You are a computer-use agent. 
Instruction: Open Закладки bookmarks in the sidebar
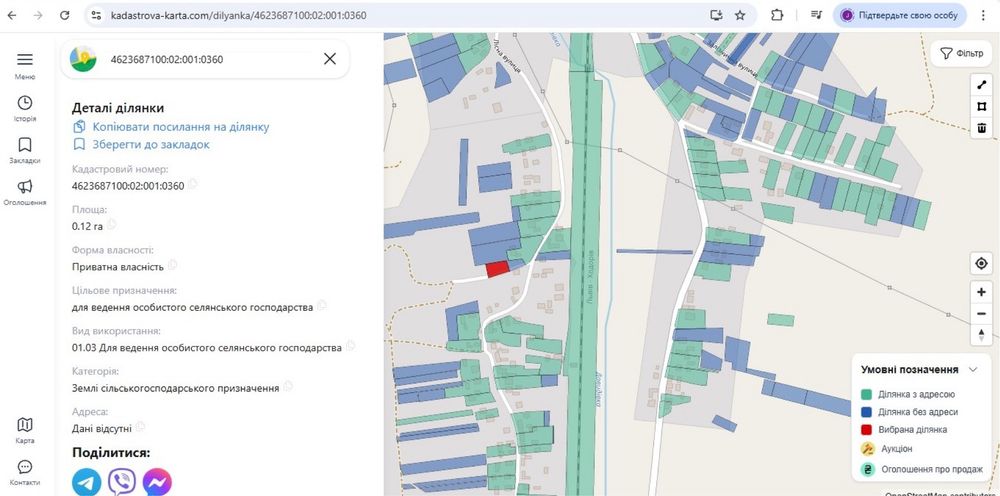[x=25, y=145]
